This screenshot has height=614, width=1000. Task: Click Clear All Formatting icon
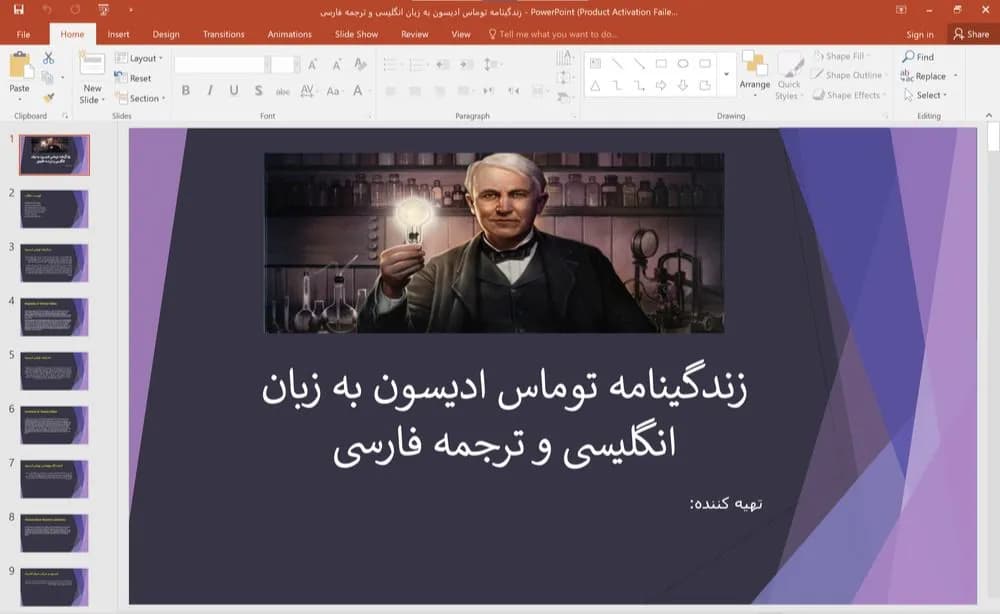(360, 64)
